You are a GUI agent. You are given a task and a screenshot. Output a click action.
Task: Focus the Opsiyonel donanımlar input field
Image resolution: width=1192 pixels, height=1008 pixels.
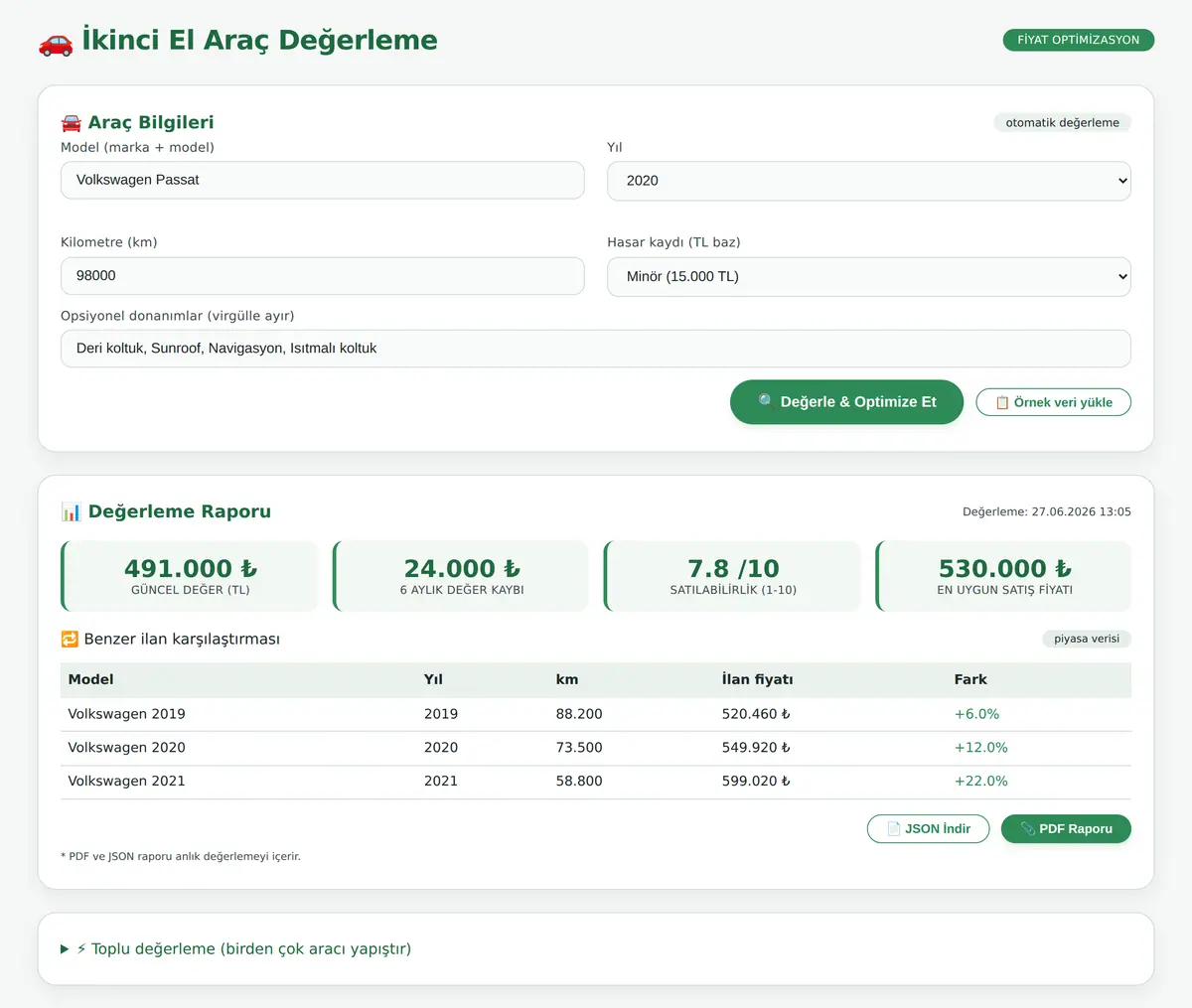pos(596,349)
